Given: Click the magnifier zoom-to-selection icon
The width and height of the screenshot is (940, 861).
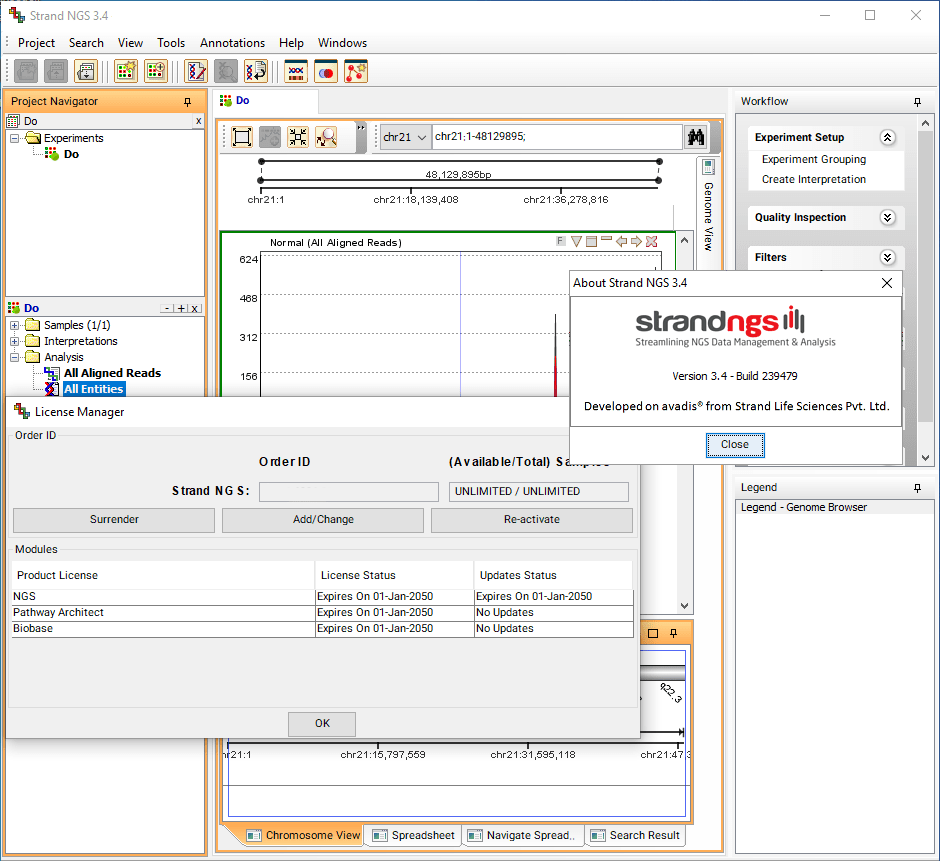Looking at the screenshot, I should [326, 137].
